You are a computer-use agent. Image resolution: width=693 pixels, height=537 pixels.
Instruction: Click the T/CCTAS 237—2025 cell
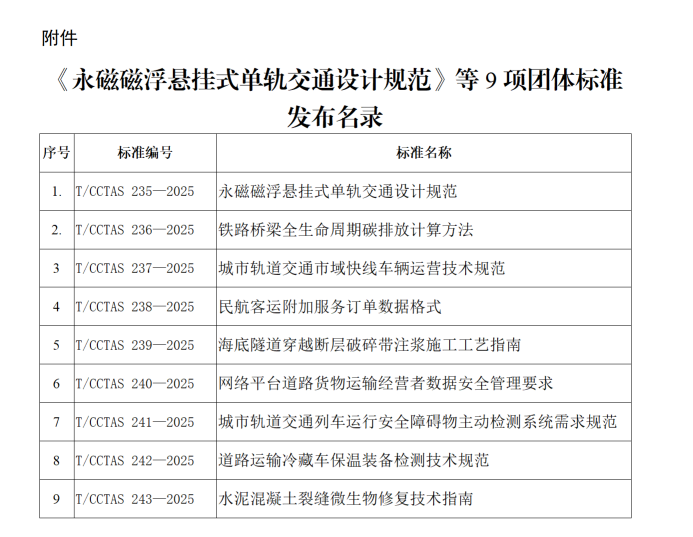point(135,268)
